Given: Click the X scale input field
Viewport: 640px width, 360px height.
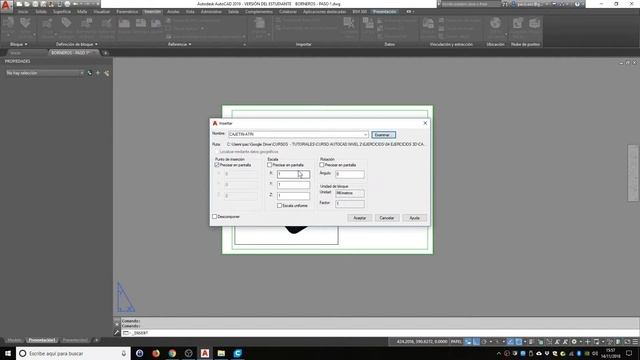Looking at the screenshot, I should [x=293, y=174].
